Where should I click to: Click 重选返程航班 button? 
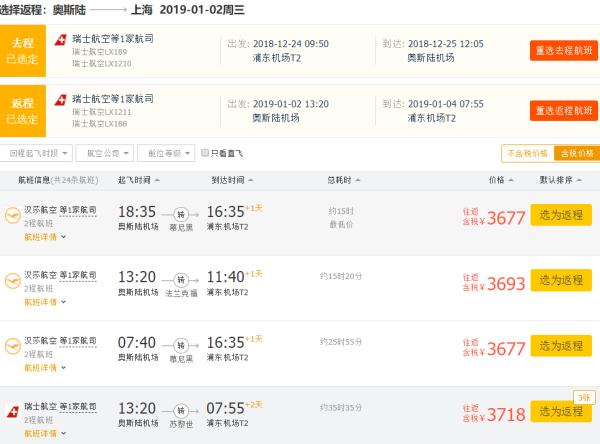(564, 111)
